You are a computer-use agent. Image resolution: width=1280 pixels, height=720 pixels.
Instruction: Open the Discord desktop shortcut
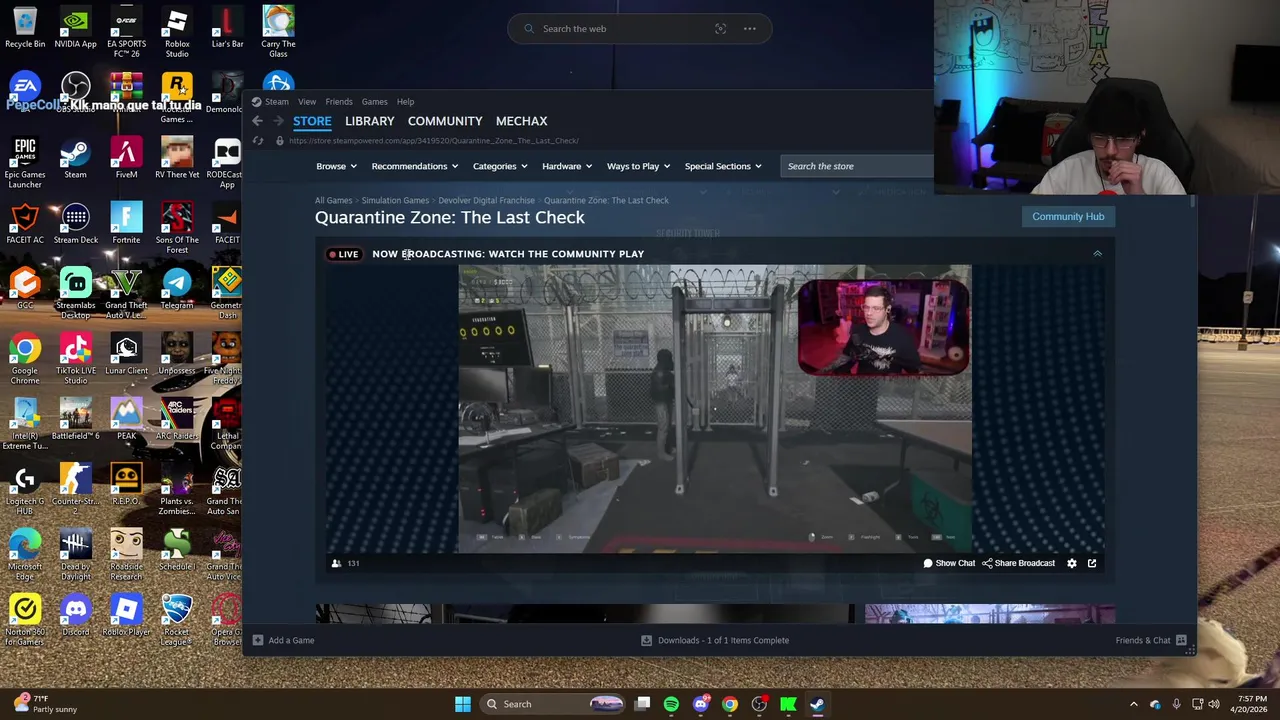point(75,617)
